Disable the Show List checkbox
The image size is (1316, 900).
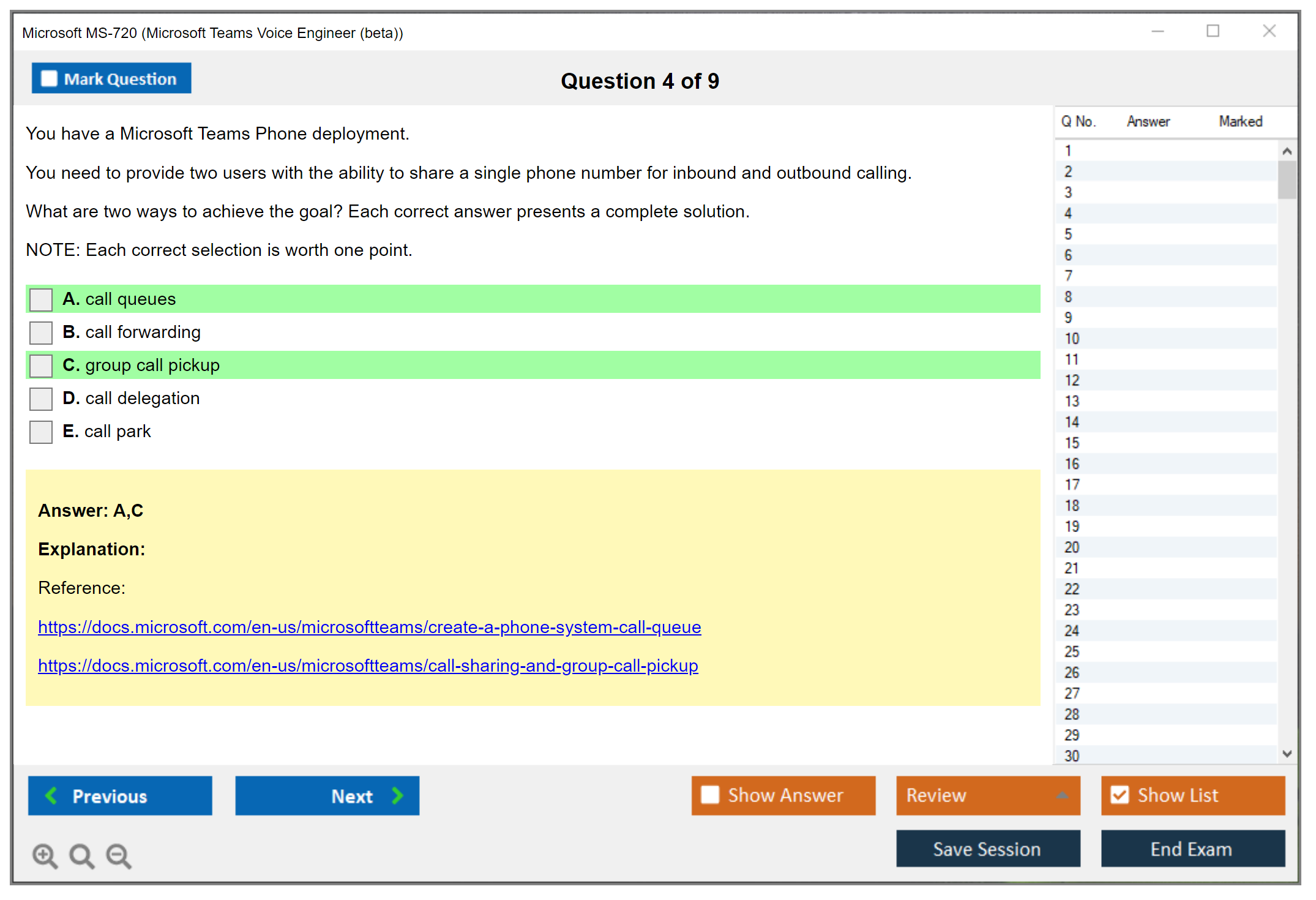pos(1120,795)
